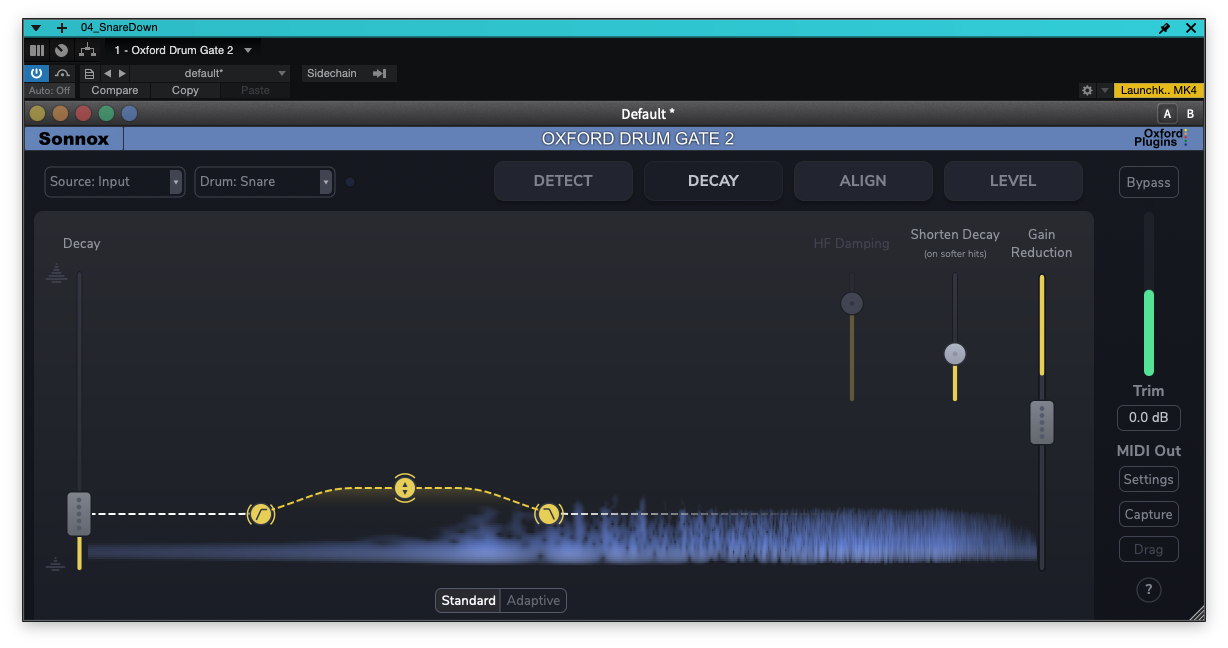Click the automation mode curve icon
This screenshot has width=1228, height=648.
63,73
